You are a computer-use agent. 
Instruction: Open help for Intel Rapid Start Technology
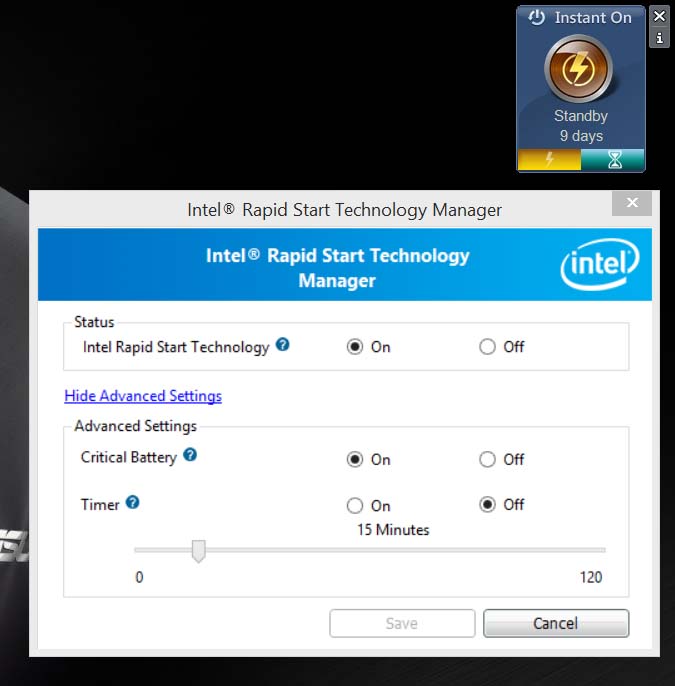pos(283,345)
